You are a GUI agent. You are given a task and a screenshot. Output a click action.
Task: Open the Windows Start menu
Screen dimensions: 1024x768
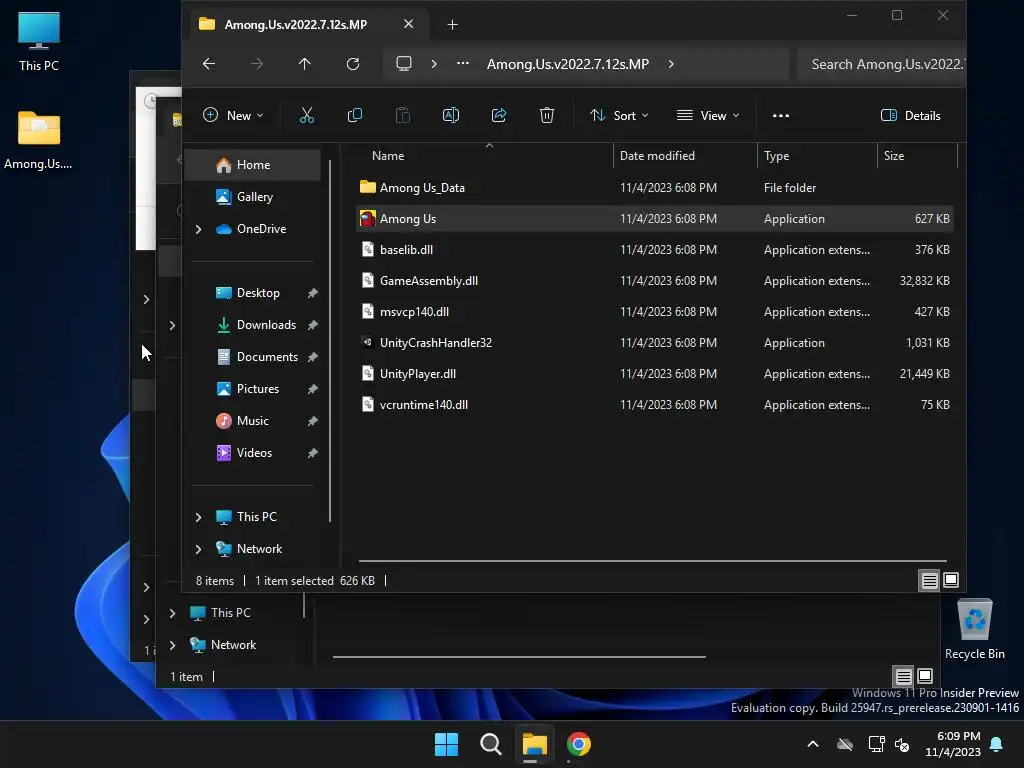447,744
